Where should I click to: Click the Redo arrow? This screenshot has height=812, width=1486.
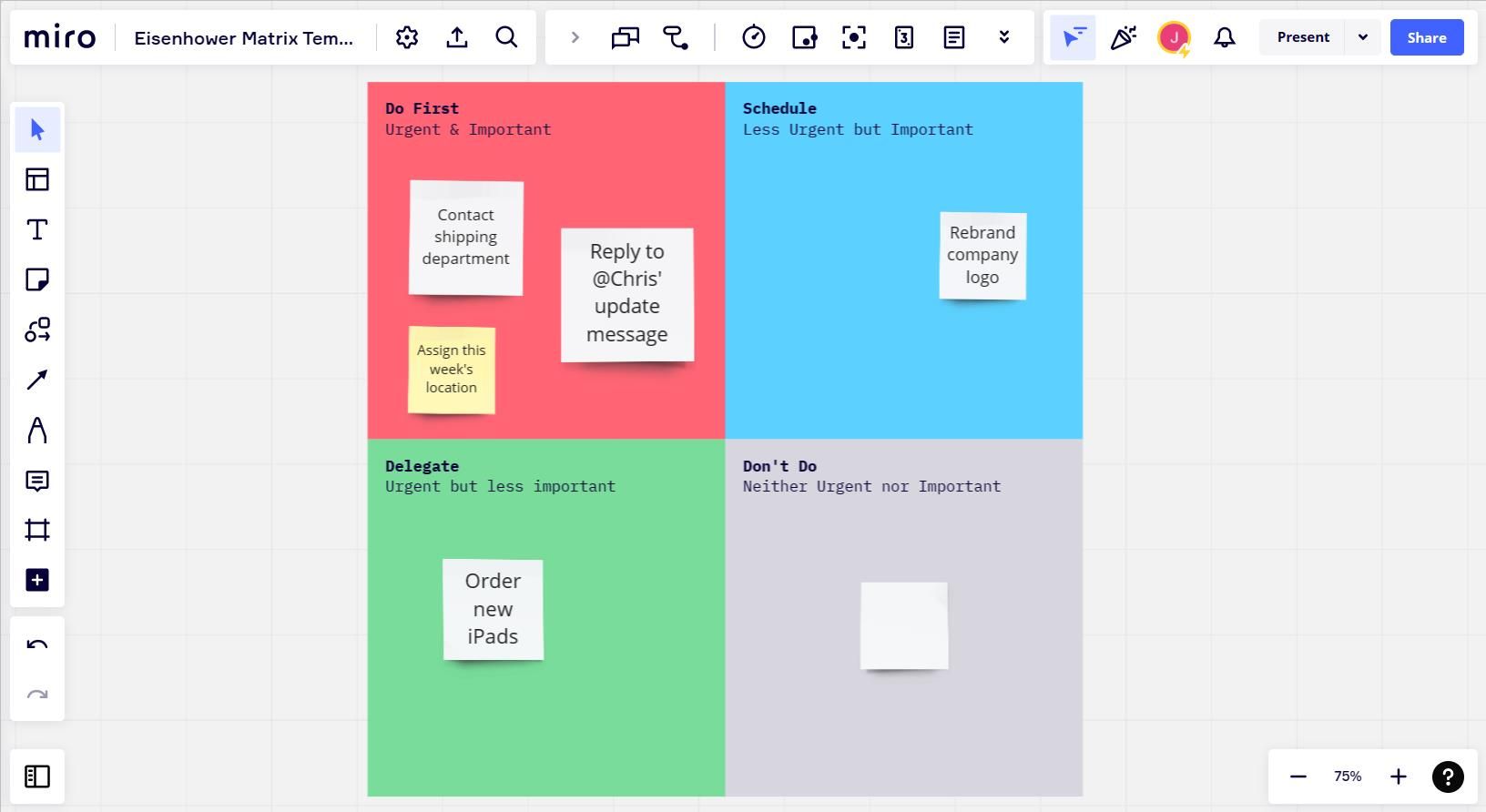(x=37, y=695)
